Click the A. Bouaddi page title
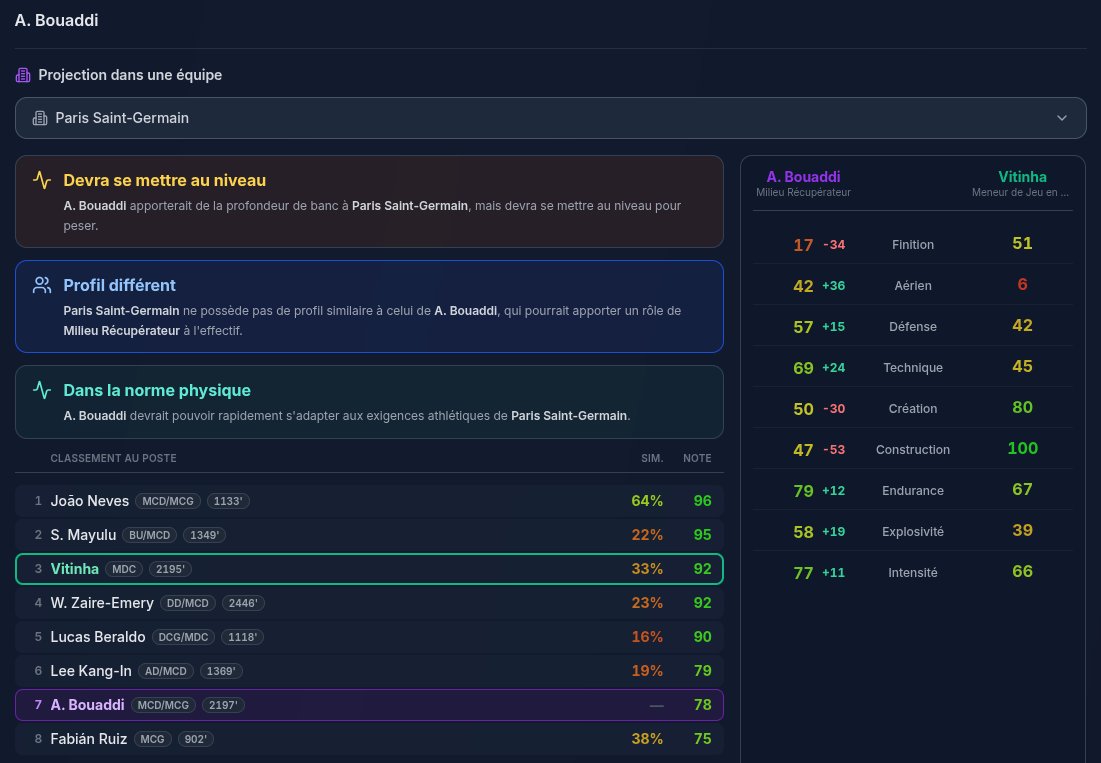1101x763 pixels. (x=56, y=20)
